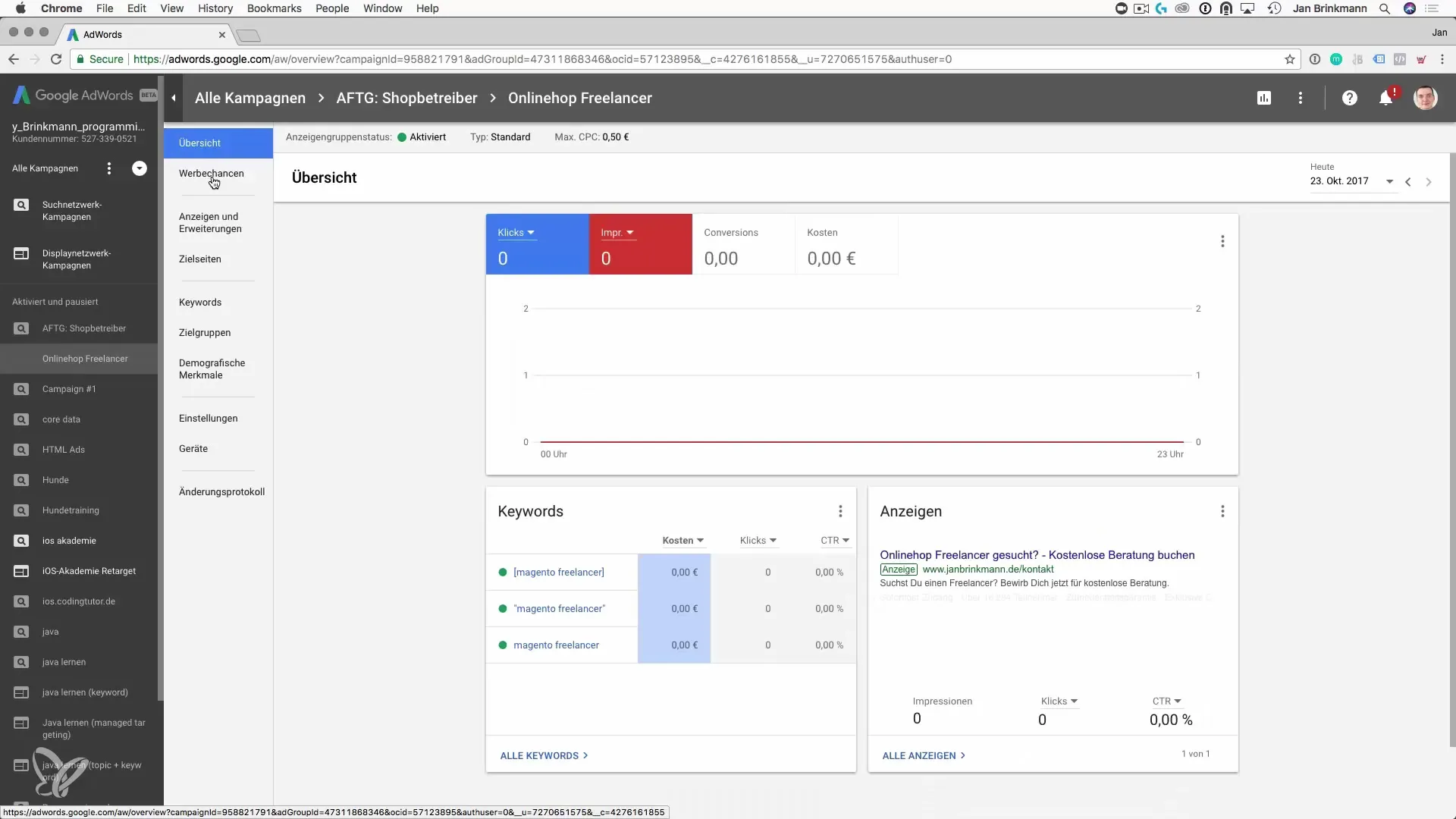Open Werbechancen in page menu
This screenshot has height=819, width=1456.
(x=212, y=173)
